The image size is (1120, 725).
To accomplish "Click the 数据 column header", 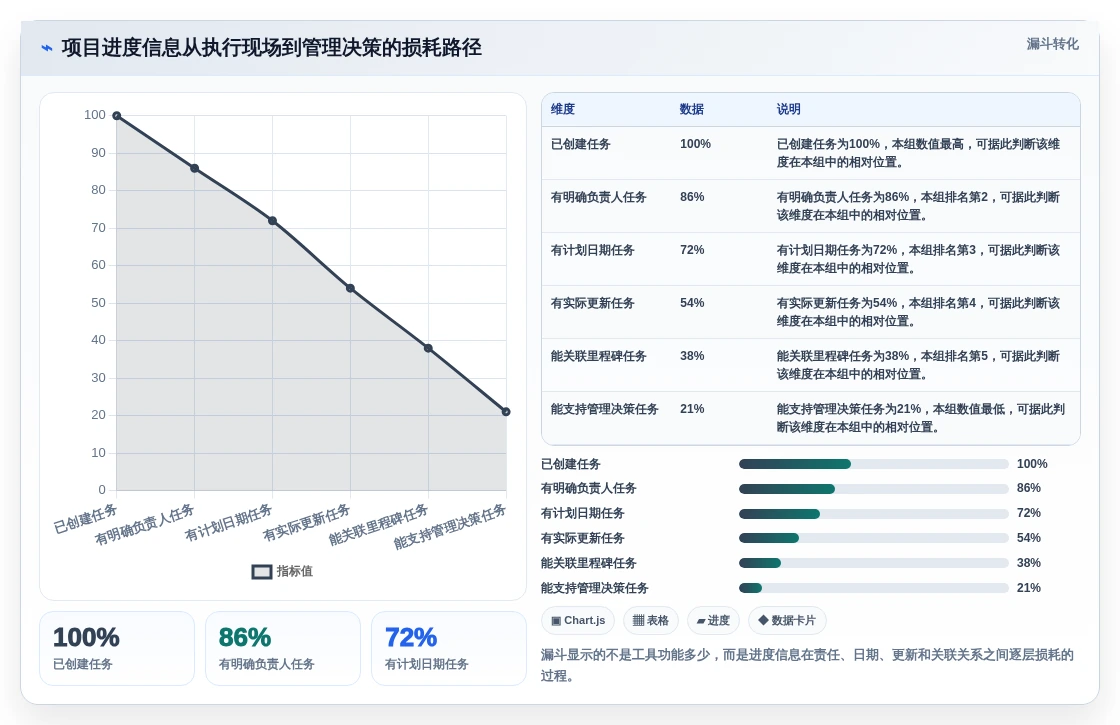I will [x=691, y=109].
